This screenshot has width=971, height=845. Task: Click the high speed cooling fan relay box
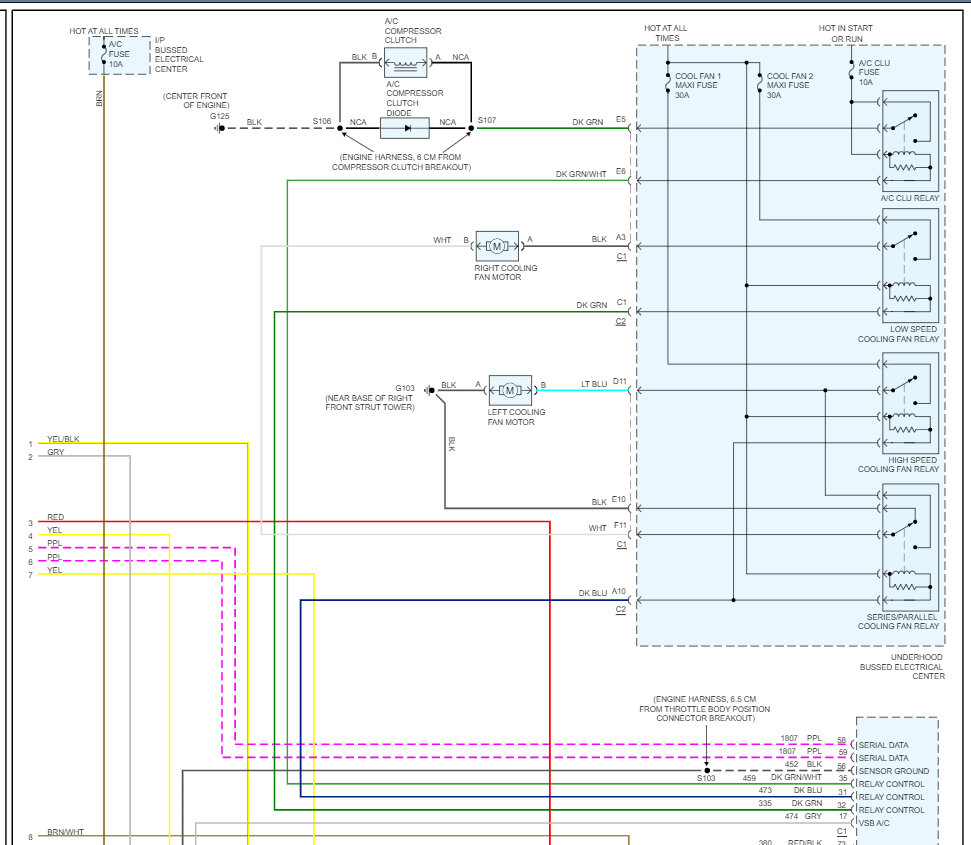(x=910, y=404)
